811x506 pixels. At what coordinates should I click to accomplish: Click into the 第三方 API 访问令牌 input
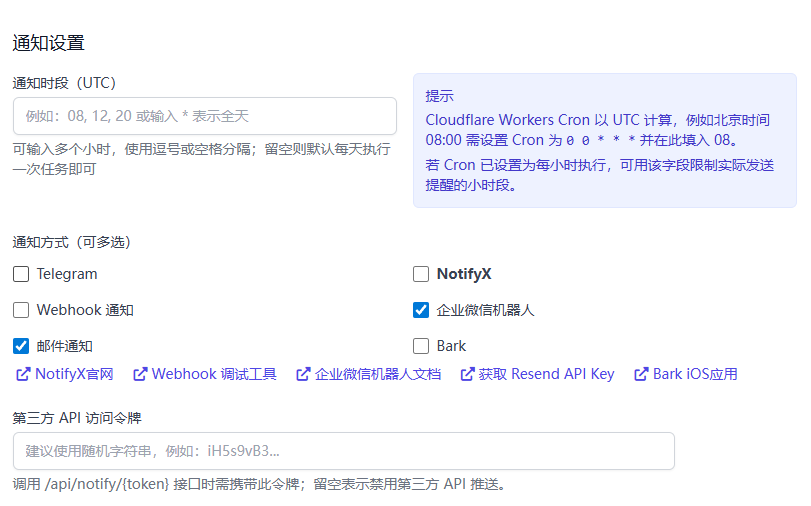343,451
